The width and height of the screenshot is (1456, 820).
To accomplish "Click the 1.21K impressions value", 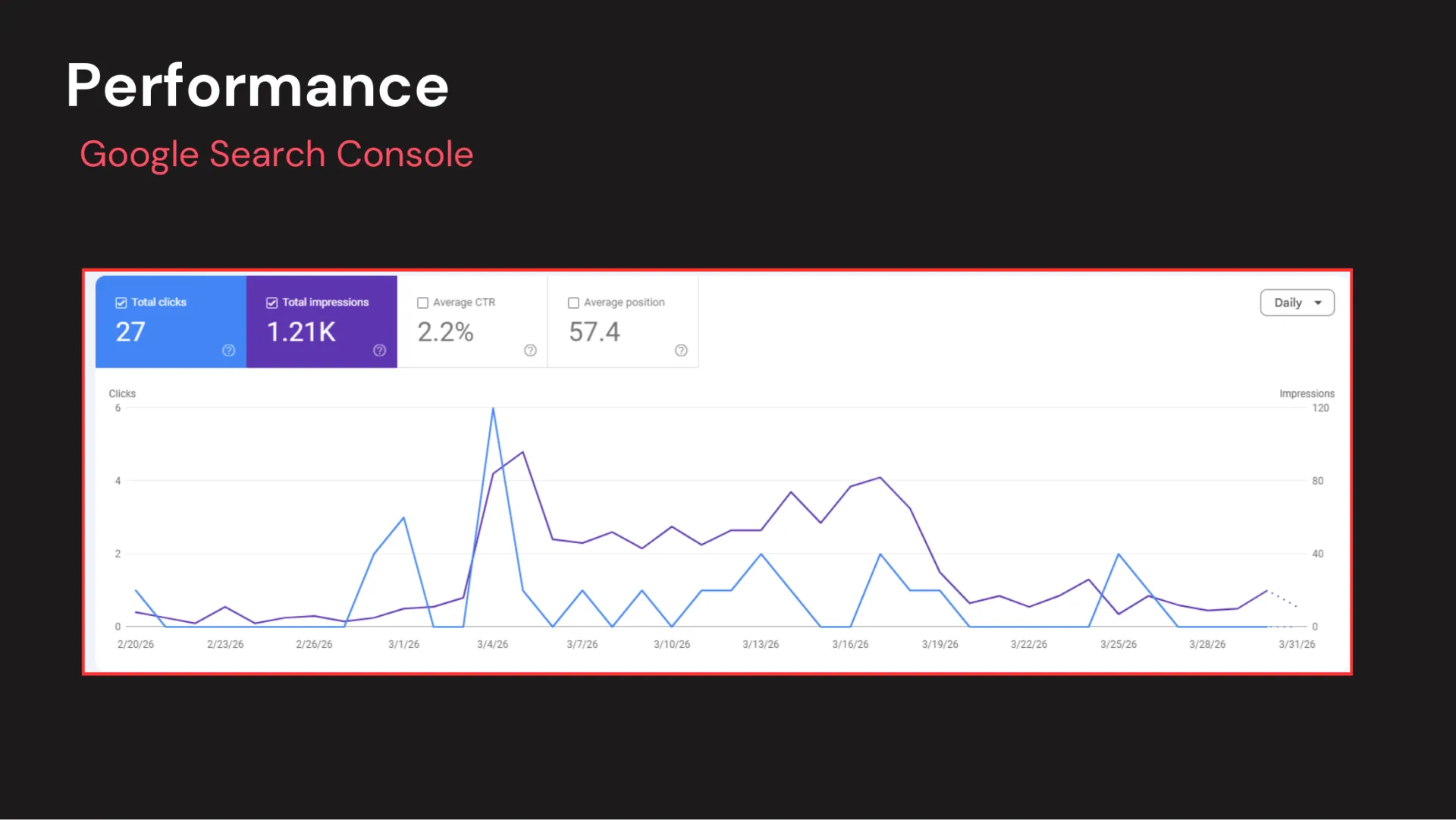I will coord(301,332).
